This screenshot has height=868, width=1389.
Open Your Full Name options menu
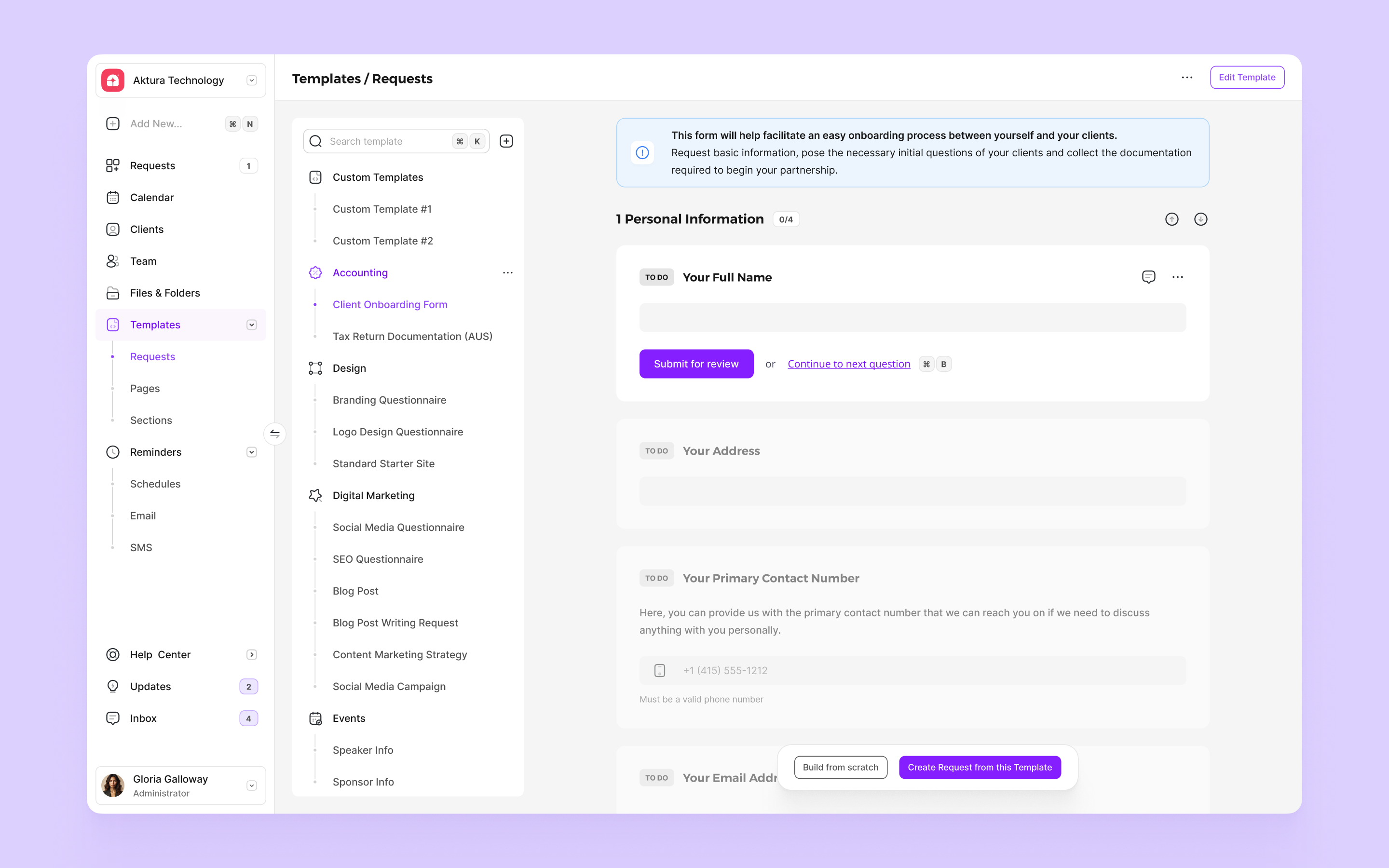(1178, 277)
